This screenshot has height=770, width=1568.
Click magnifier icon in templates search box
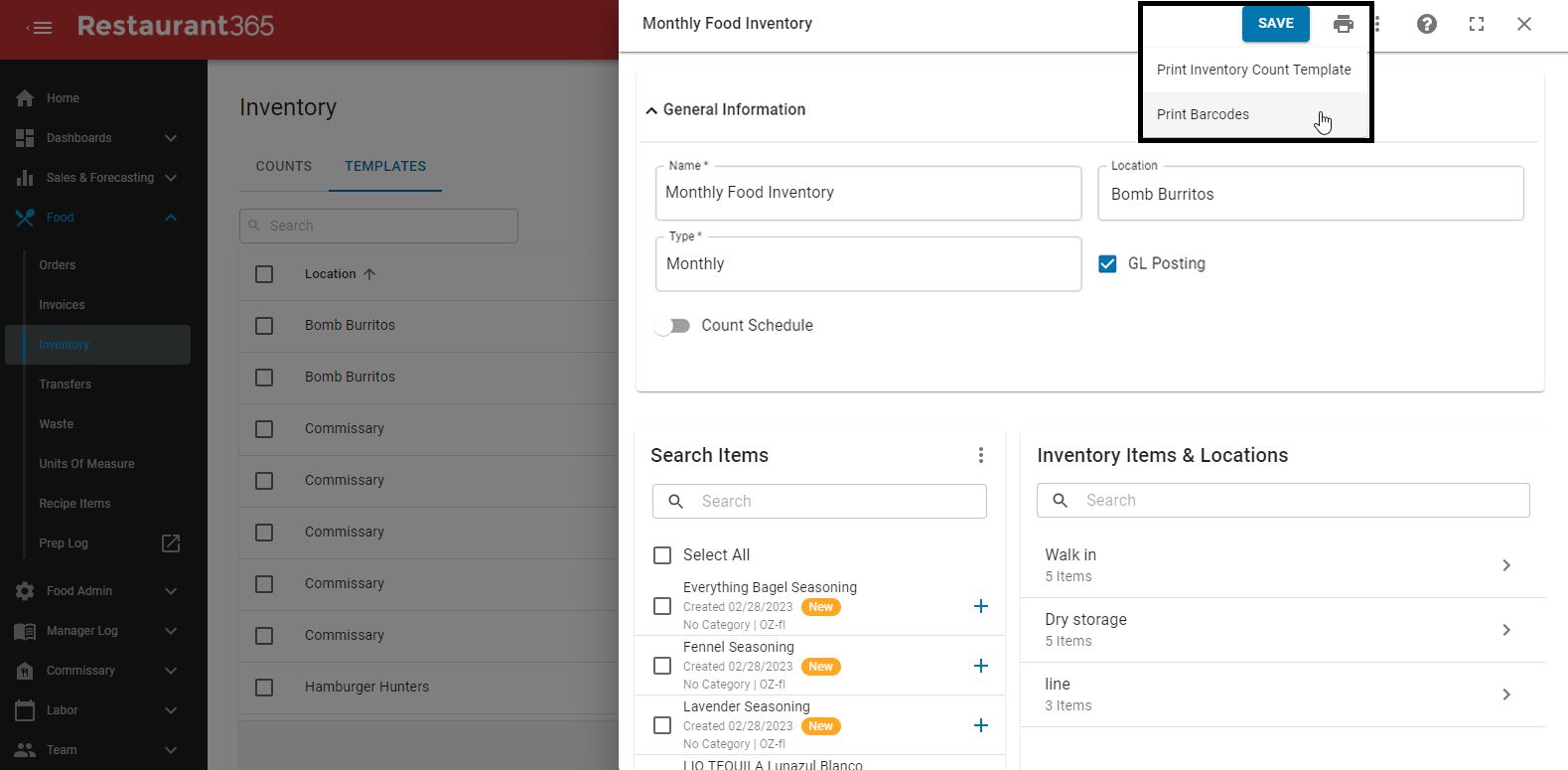(x=254, y=226)
